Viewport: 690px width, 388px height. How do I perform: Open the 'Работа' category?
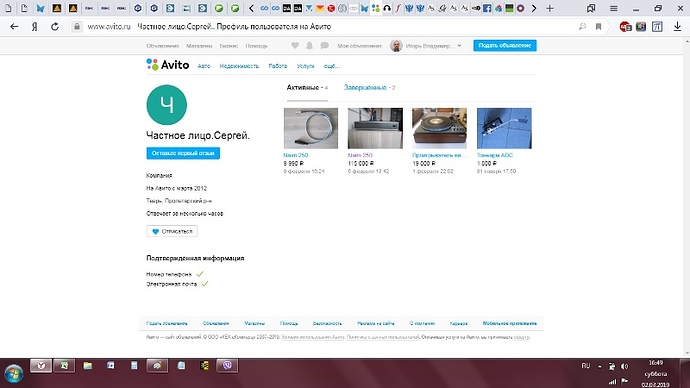pos(278,66)
